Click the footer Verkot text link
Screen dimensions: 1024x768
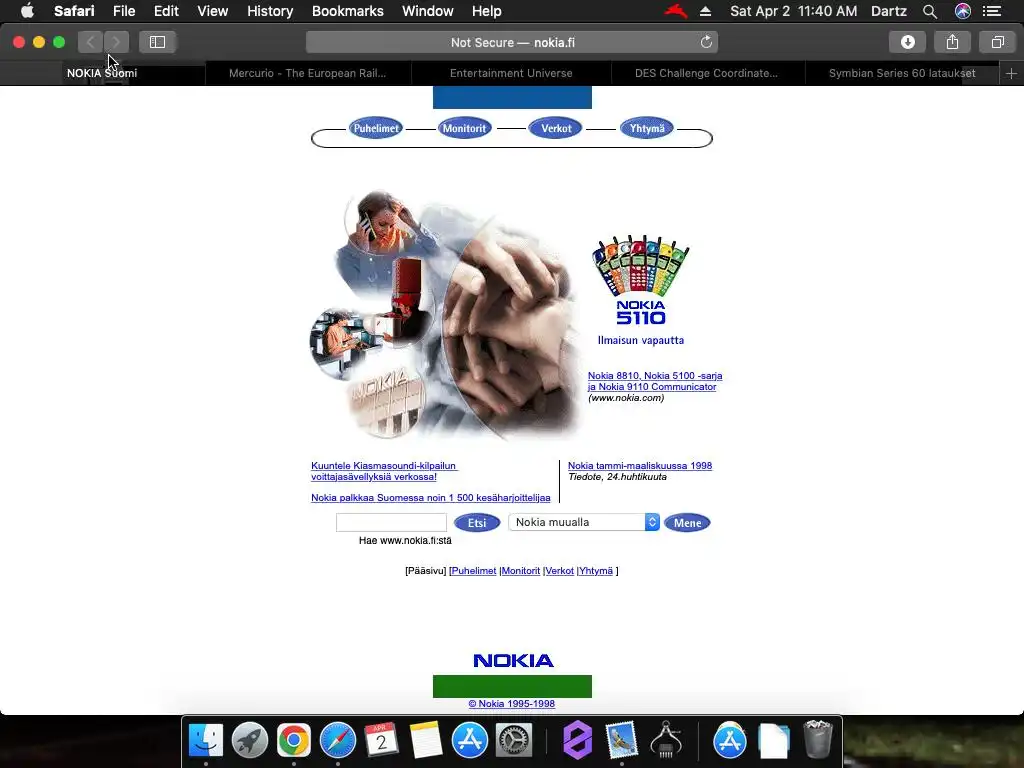(560, 571)
